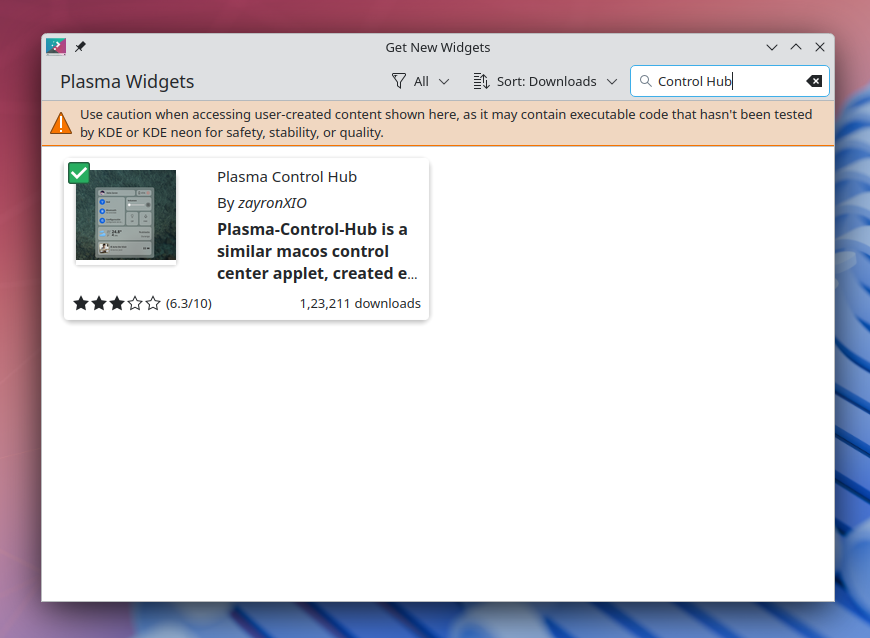The image size is (870, 638).
Task: Open the Plasma Control Hub thumbnail
Action: point(126,215)
